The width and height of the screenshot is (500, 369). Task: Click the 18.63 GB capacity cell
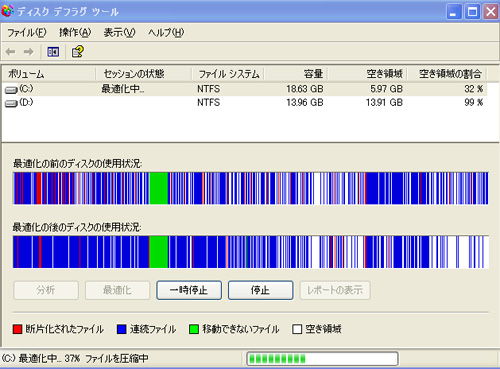pyautogui.click(x=305, y=89)
